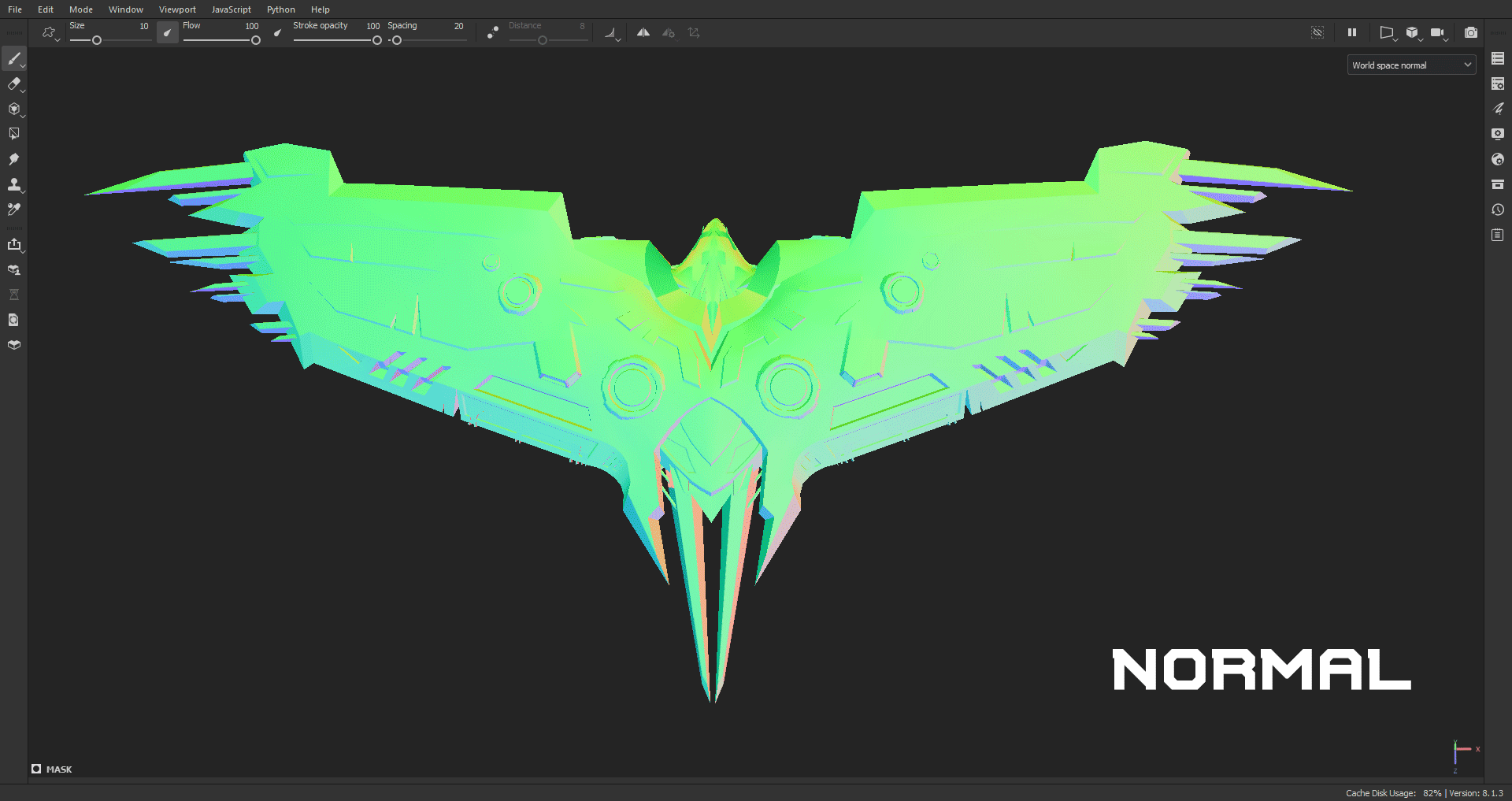
Task: Toggle Symmetry mirror button
Action: pyautogui.click(x=643, y=32)
